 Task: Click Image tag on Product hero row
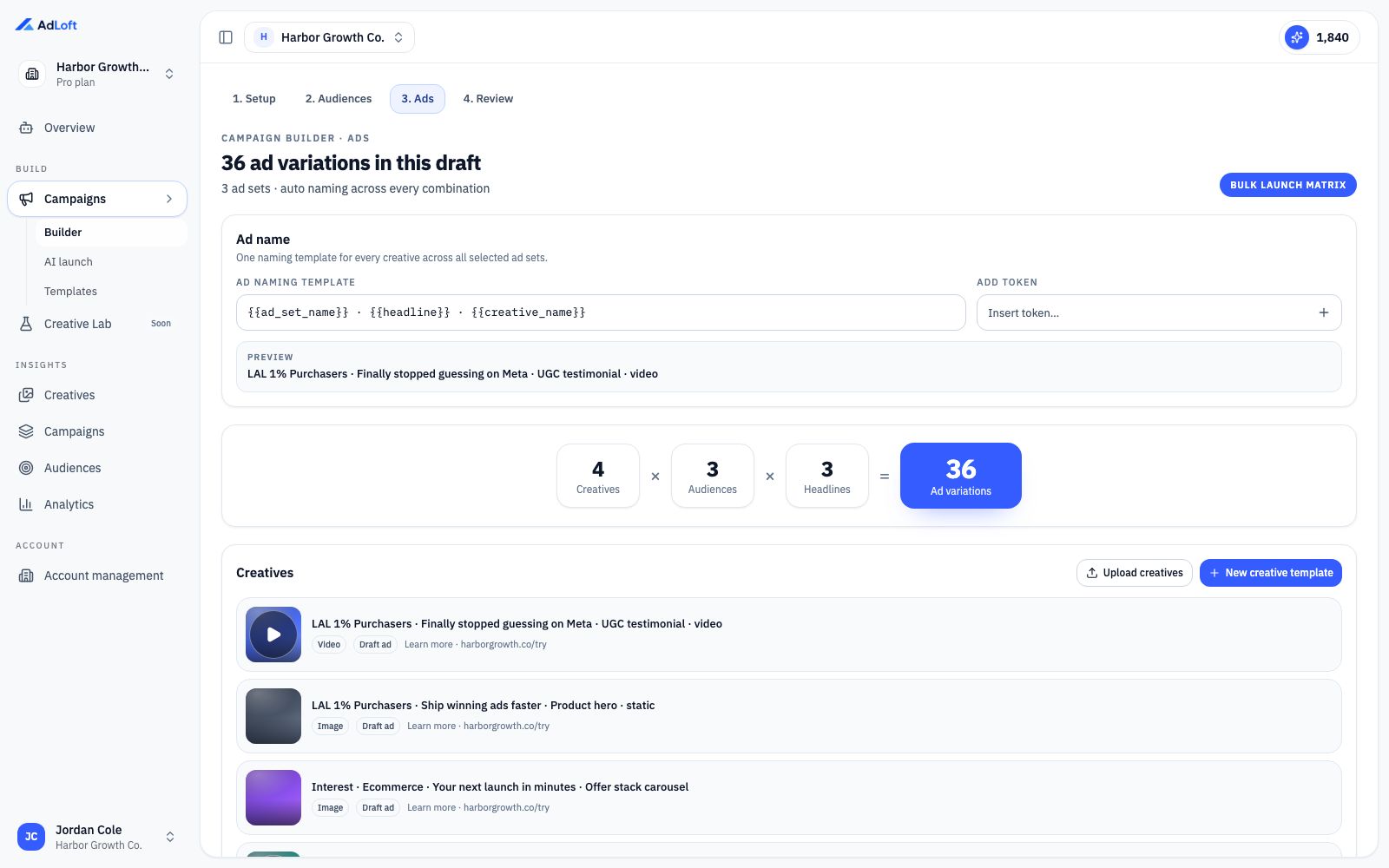[330, 726]
